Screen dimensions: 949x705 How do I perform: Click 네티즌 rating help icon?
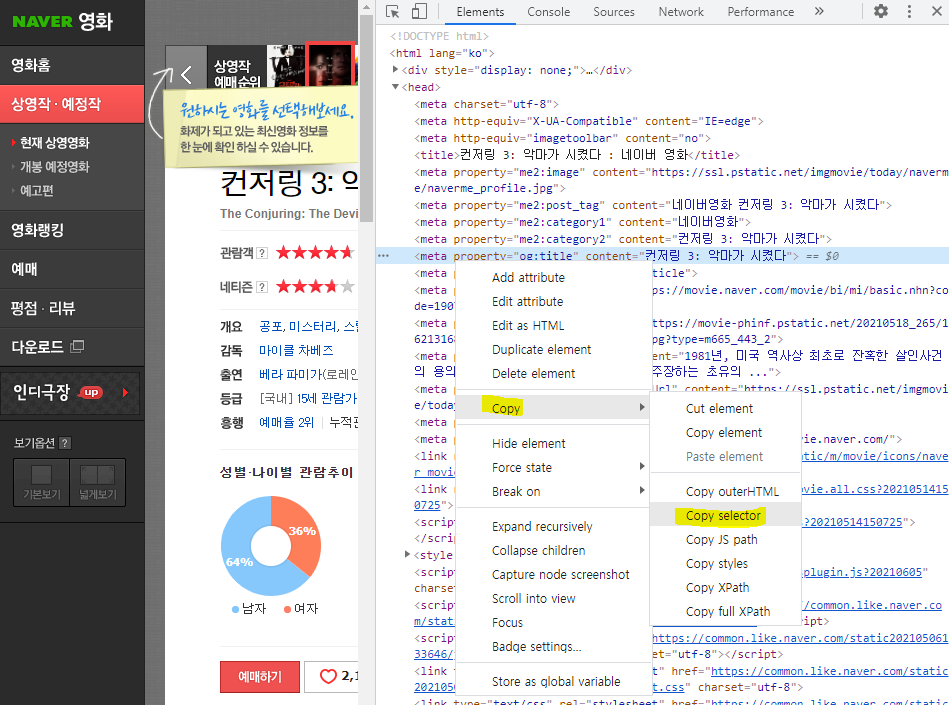click(261, 287)
